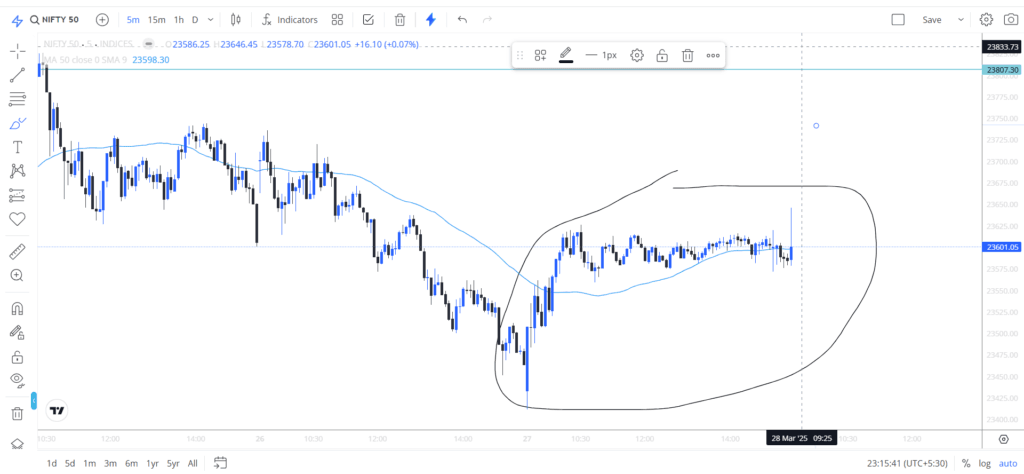Select the 6m date range

131,464
